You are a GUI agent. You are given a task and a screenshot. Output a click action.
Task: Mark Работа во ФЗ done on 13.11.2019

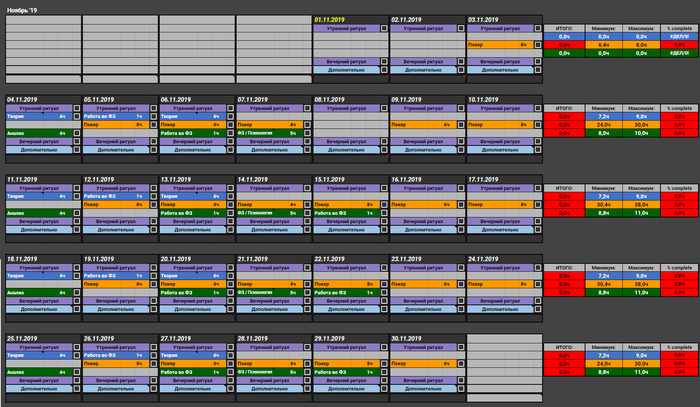tap(230, 213)
